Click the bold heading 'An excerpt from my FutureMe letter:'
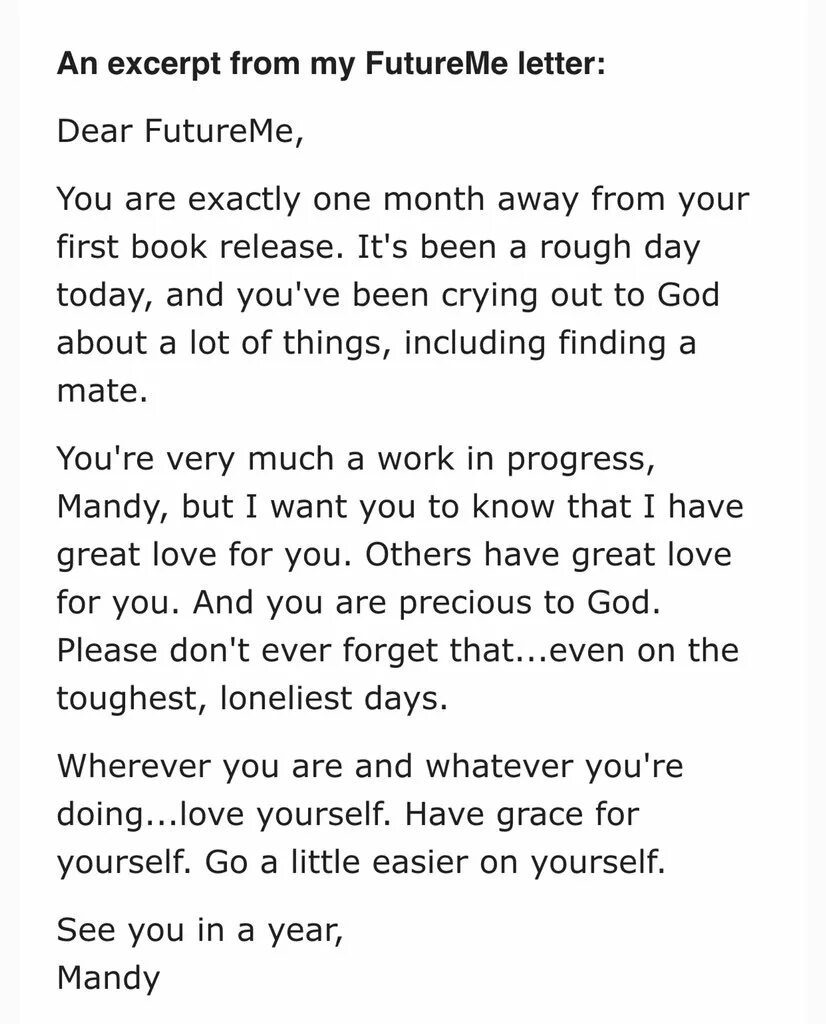This screenshot has width=826, height=1024. 331,65
